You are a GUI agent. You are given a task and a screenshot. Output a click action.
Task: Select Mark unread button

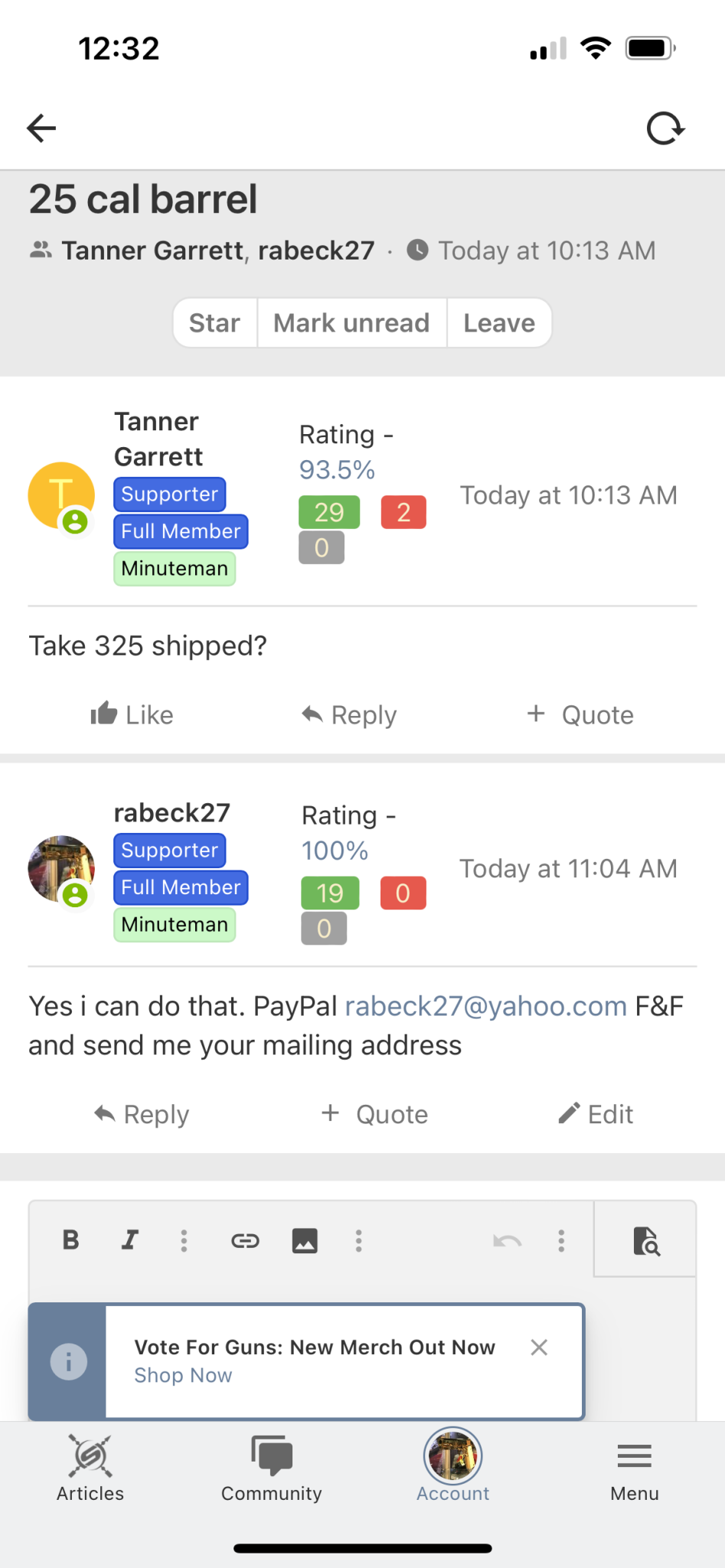(x=352, y=323)
